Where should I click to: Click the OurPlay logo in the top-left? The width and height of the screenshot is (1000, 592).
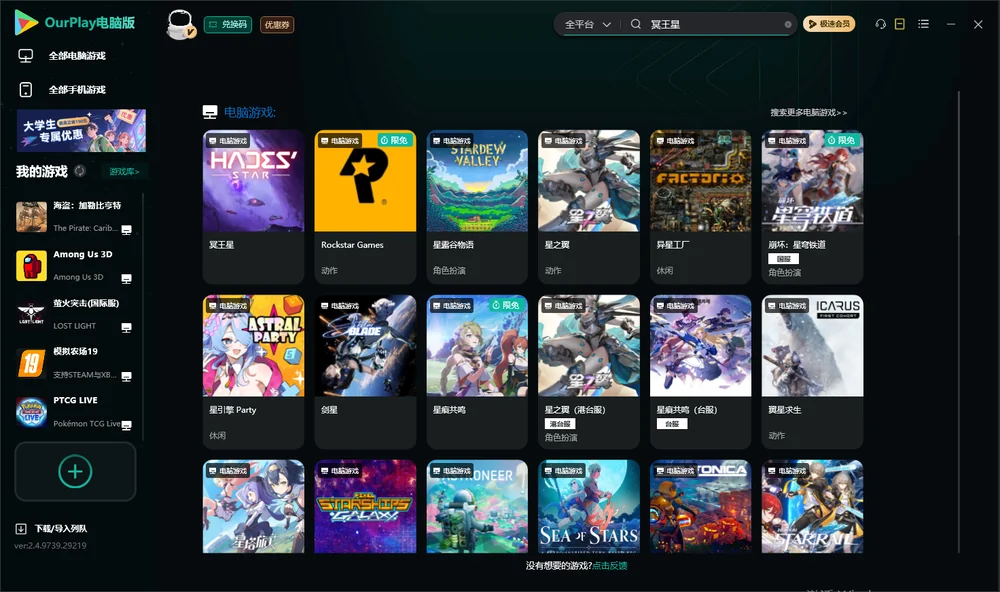[x=75, y=23]
